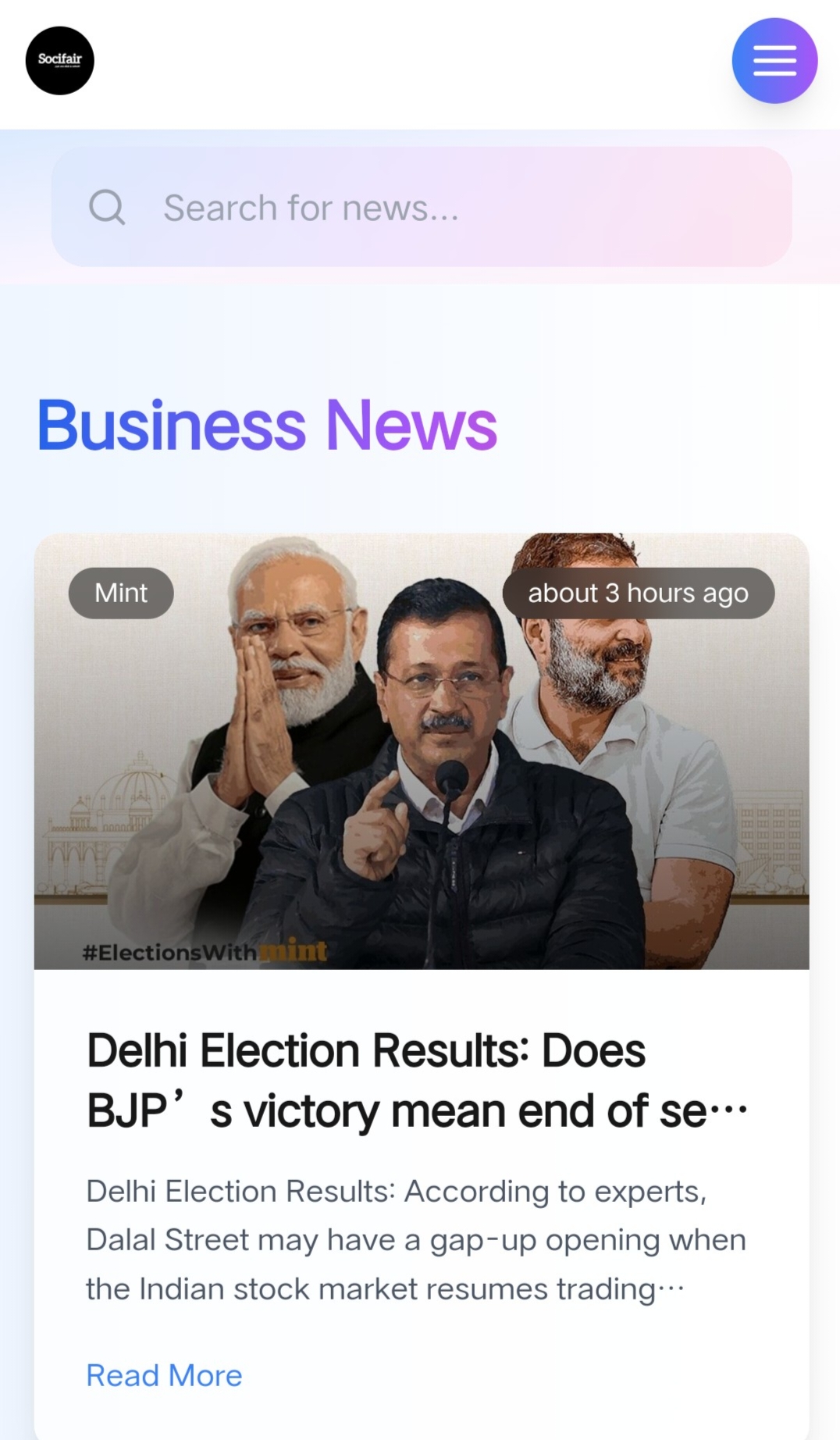Viewport: 840px width, 1440px height.
Task: Select the blue word 'Business' in heading
Action: (172, 426)
